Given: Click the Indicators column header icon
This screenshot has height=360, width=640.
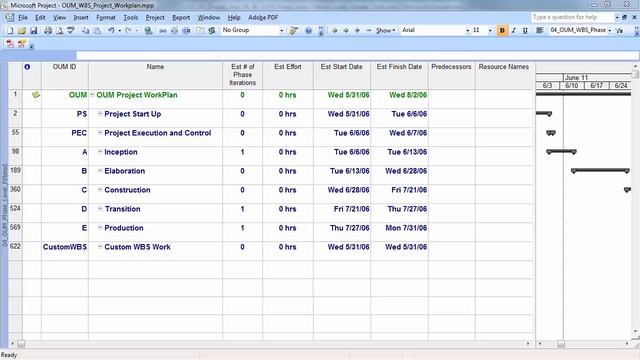Looking at the screenshot, I should pyautogui.click(x=27, y=67).
